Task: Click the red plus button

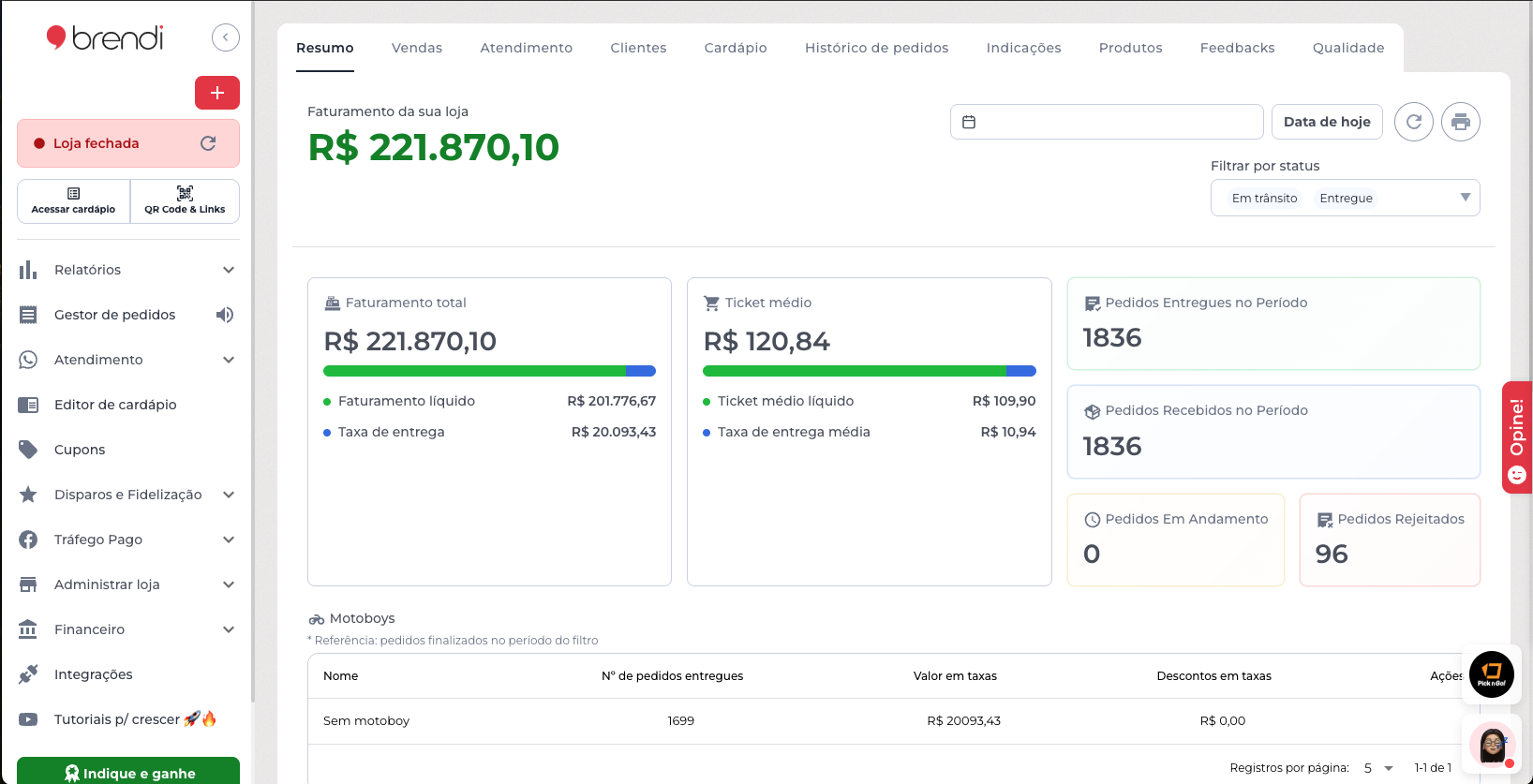Action: [217, 93]
